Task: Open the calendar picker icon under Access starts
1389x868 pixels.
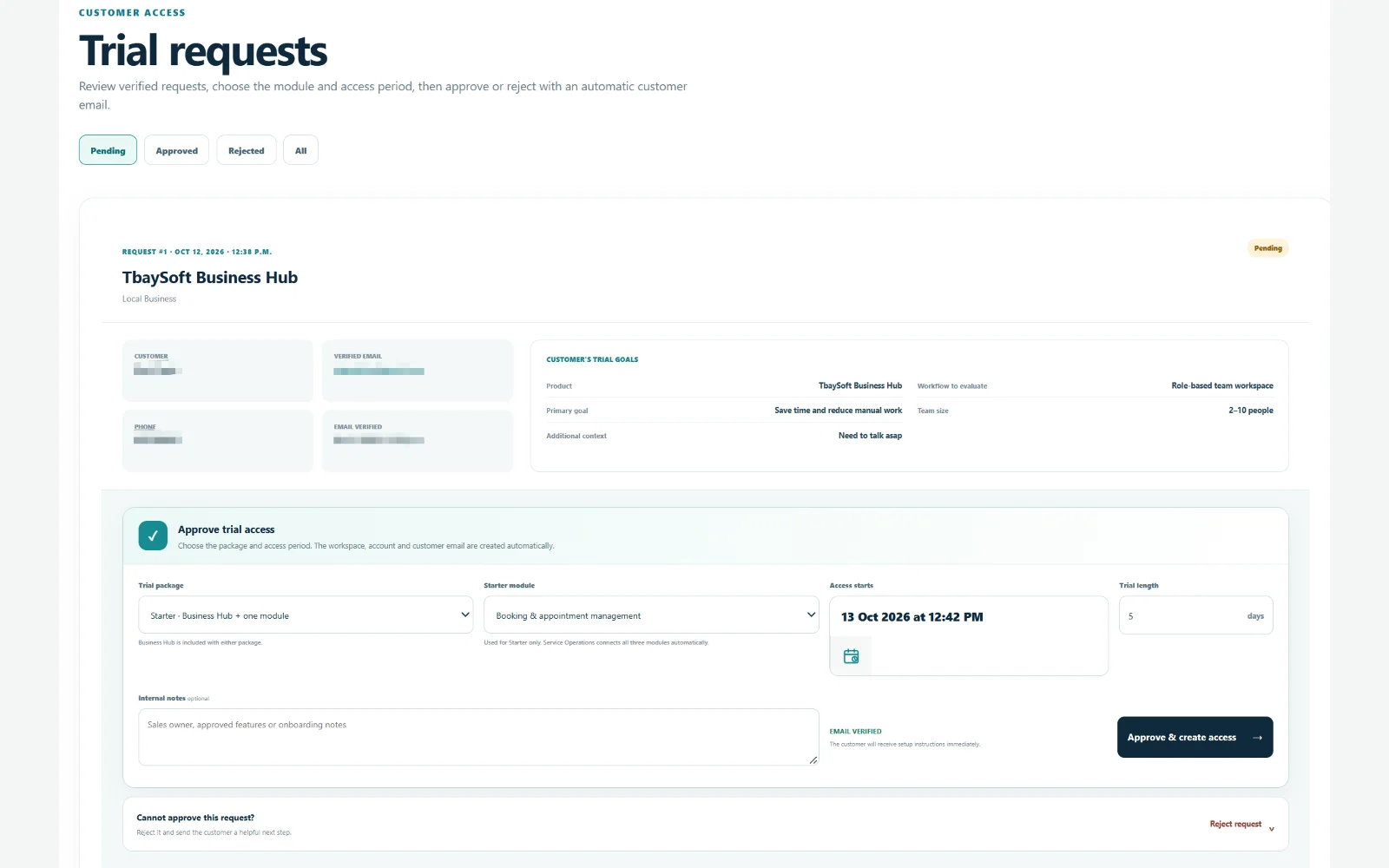Action: (851, 657)
